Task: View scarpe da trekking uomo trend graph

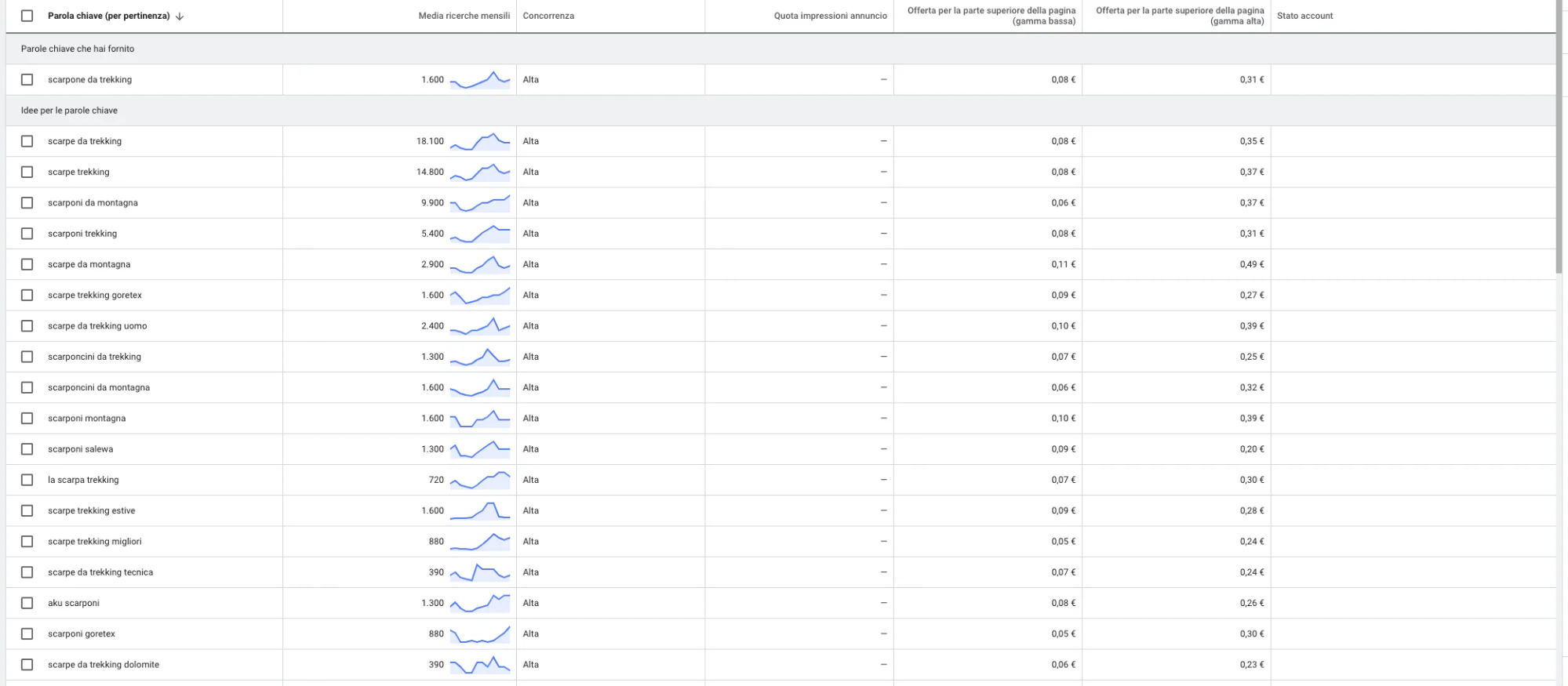Action: (x=480, y=325)
